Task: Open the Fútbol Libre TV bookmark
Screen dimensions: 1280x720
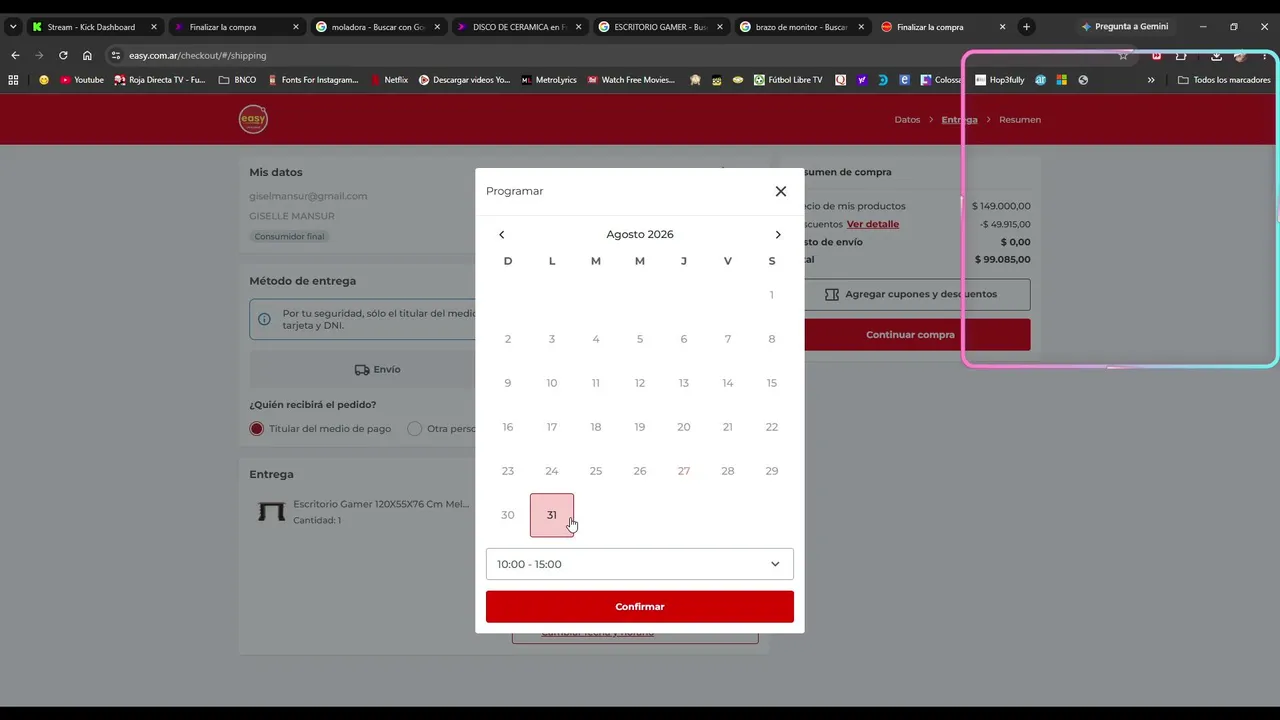Action: [x=788, y=80]
